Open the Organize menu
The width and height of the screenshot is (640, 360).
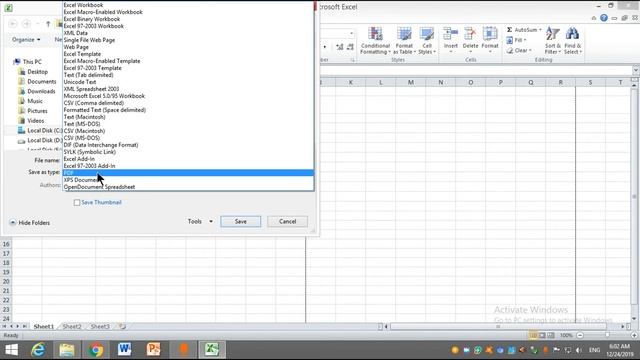(x=26, y=40)
